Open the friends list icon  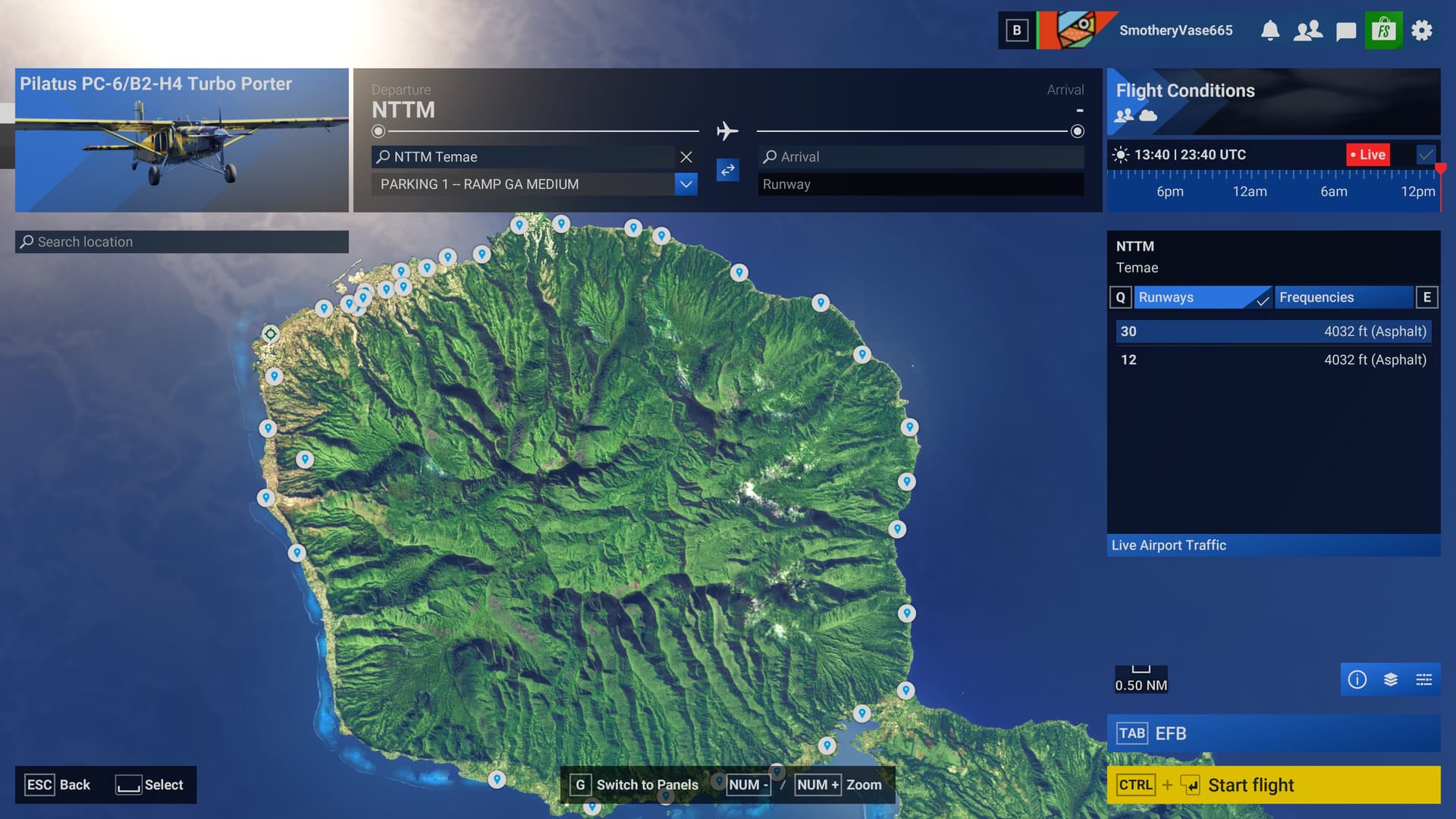point(1308,30)
